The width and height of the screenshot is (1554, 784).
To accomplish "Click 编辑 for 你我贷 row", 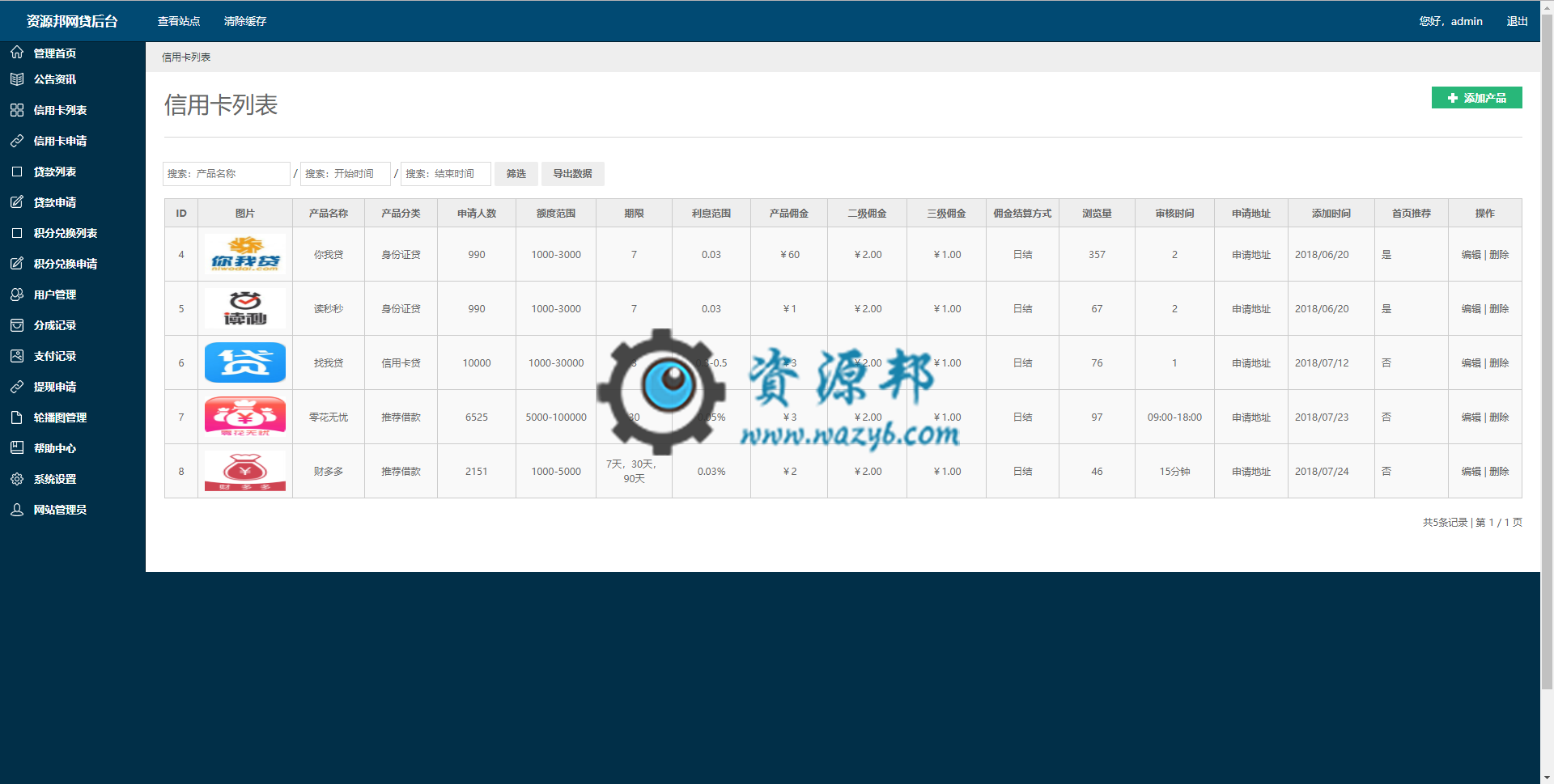I will 1471,254.
